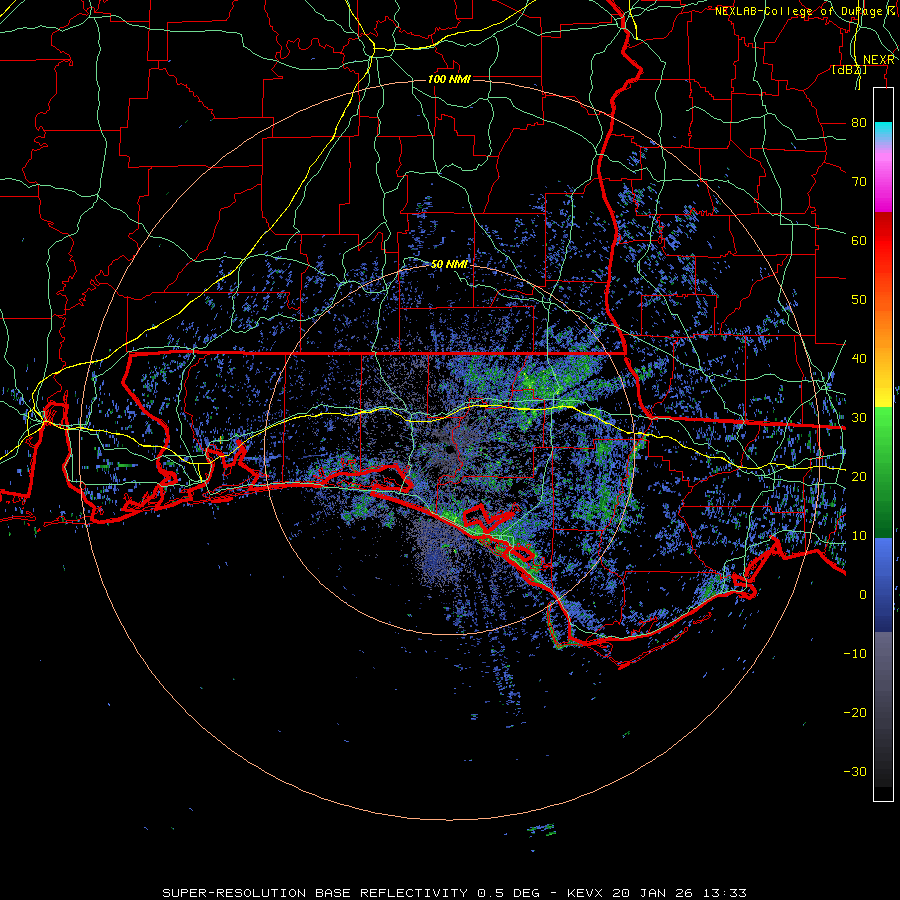Click the blue band of the color bar

pos(883,584)
